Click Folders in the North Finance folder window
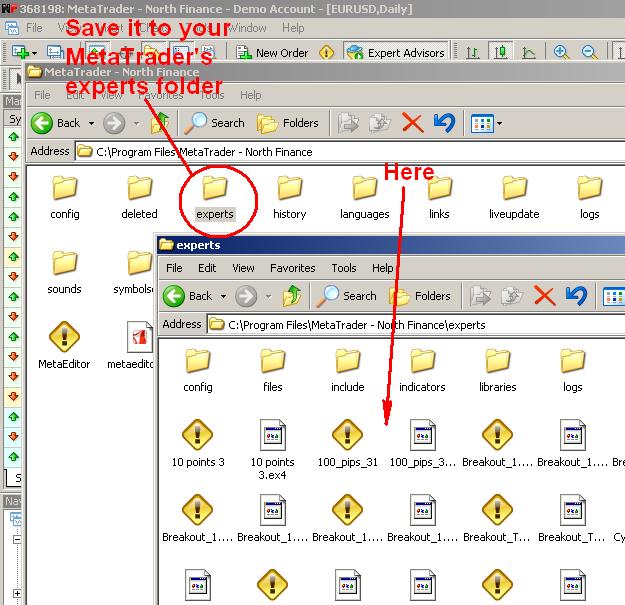Screen dimensions: 625x605 (288, 123)
